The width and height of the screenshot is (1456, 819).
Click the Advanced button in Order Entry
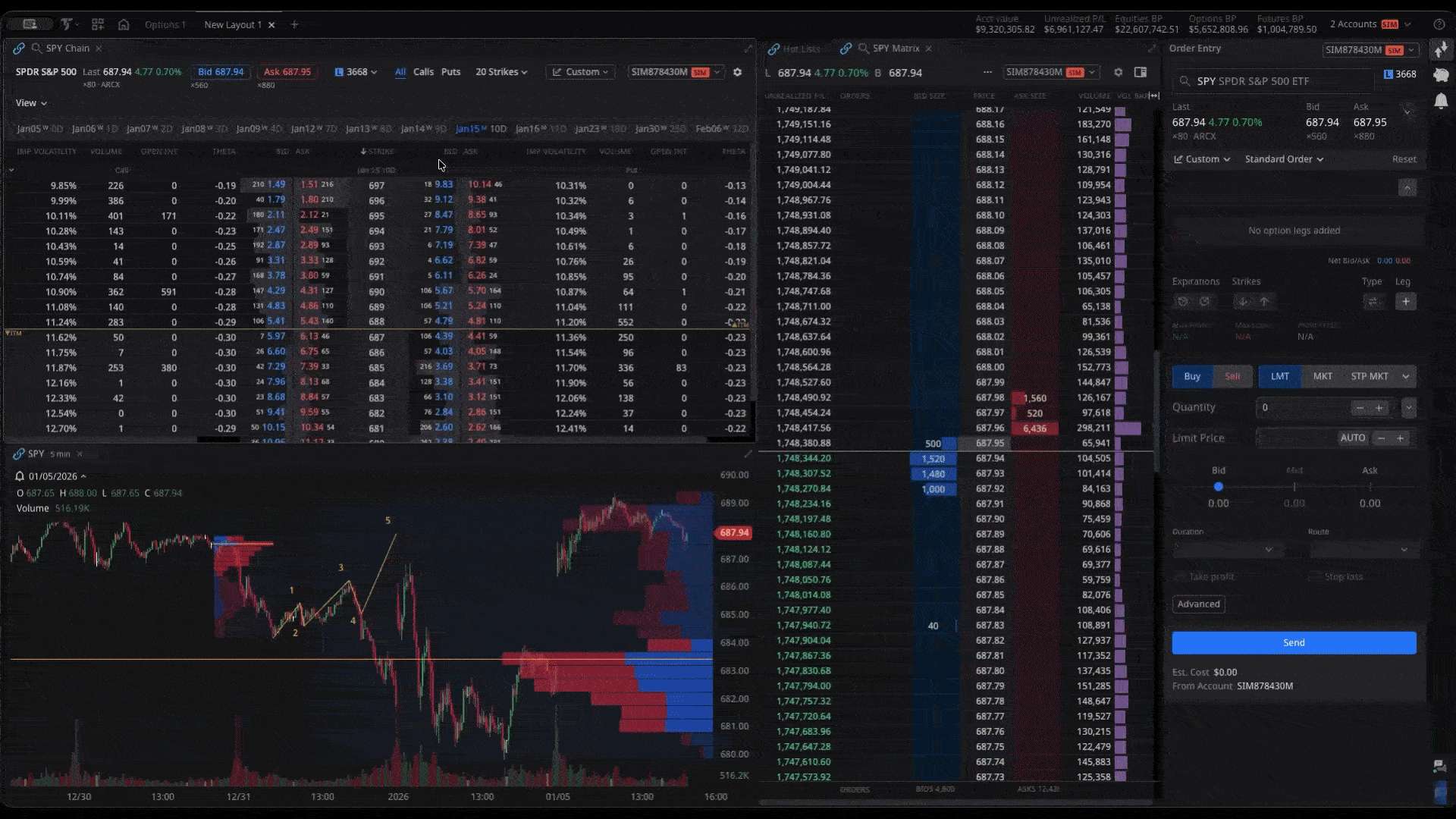pos(1198,604)
